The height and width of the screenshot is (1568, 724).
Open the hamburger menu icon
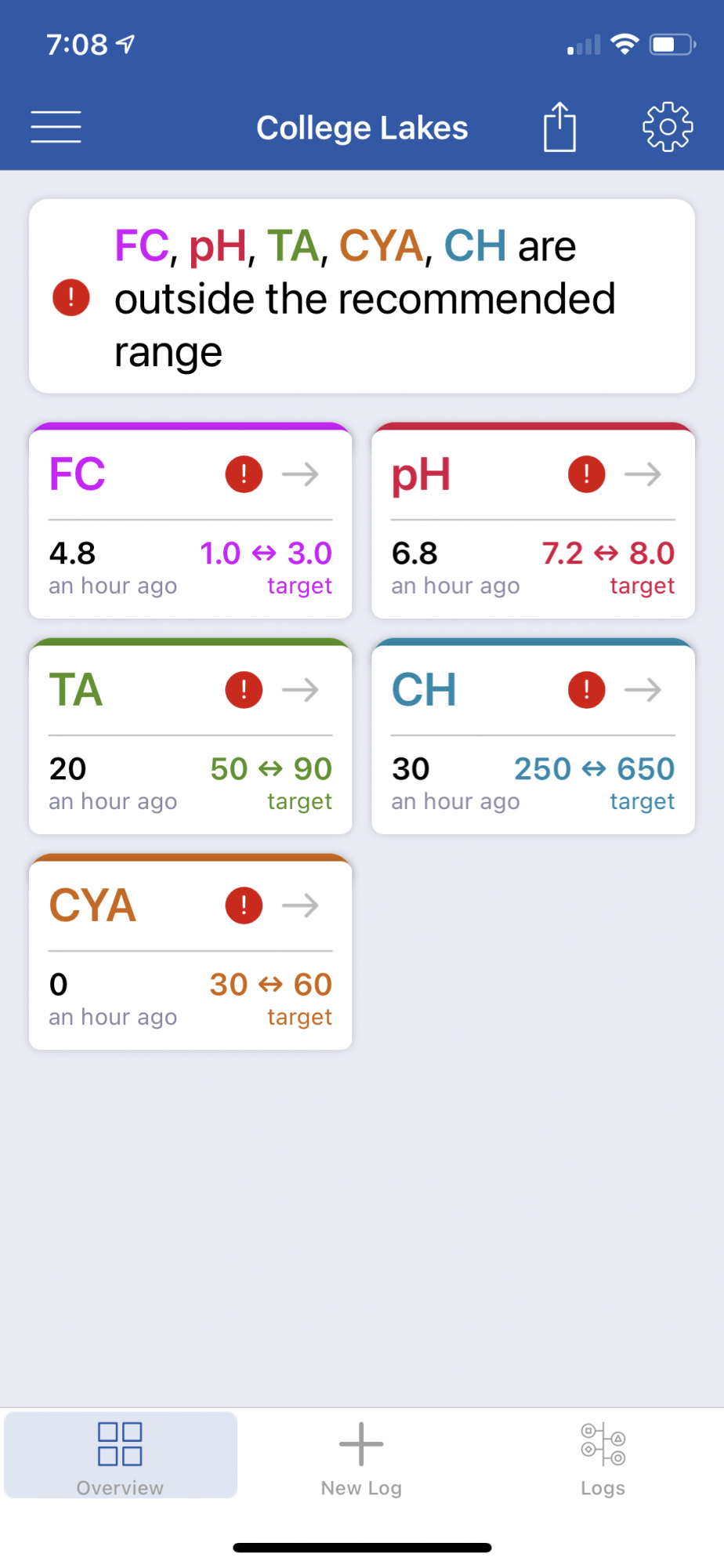click(56, 127)
